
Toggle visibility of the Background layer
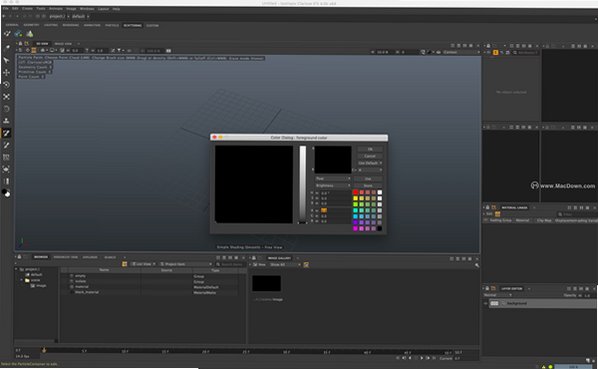click(486, 303)
